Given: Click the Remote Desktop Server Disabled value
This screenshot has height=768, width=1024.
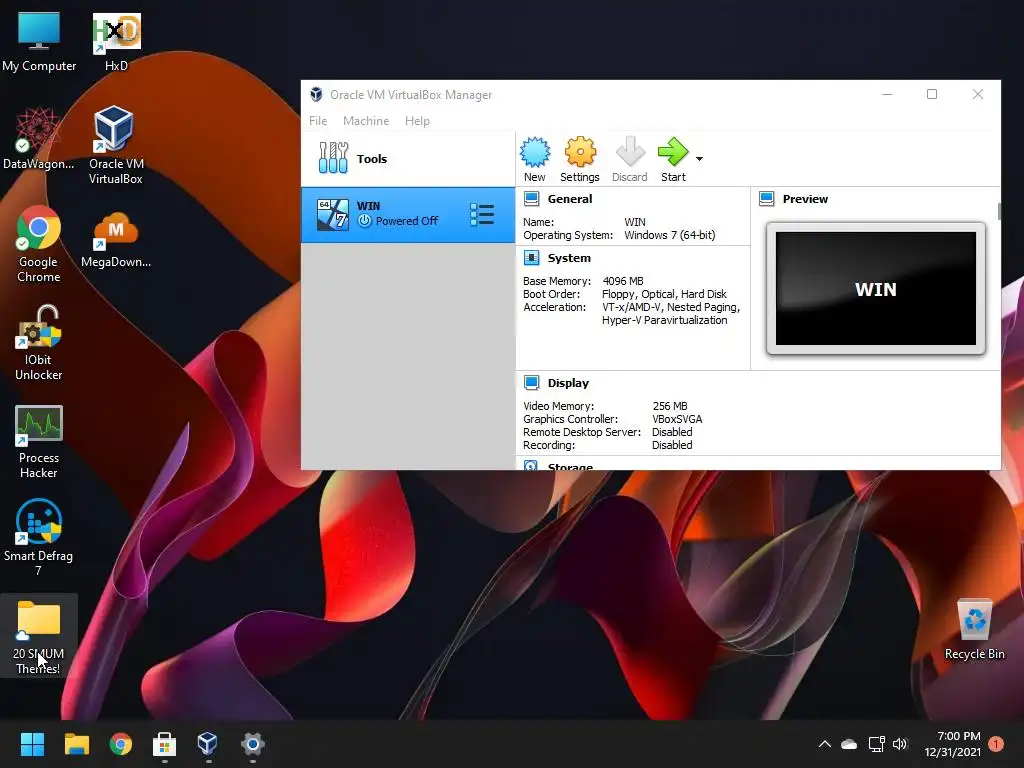Looking at the screenshot, I should click(672, 432).
